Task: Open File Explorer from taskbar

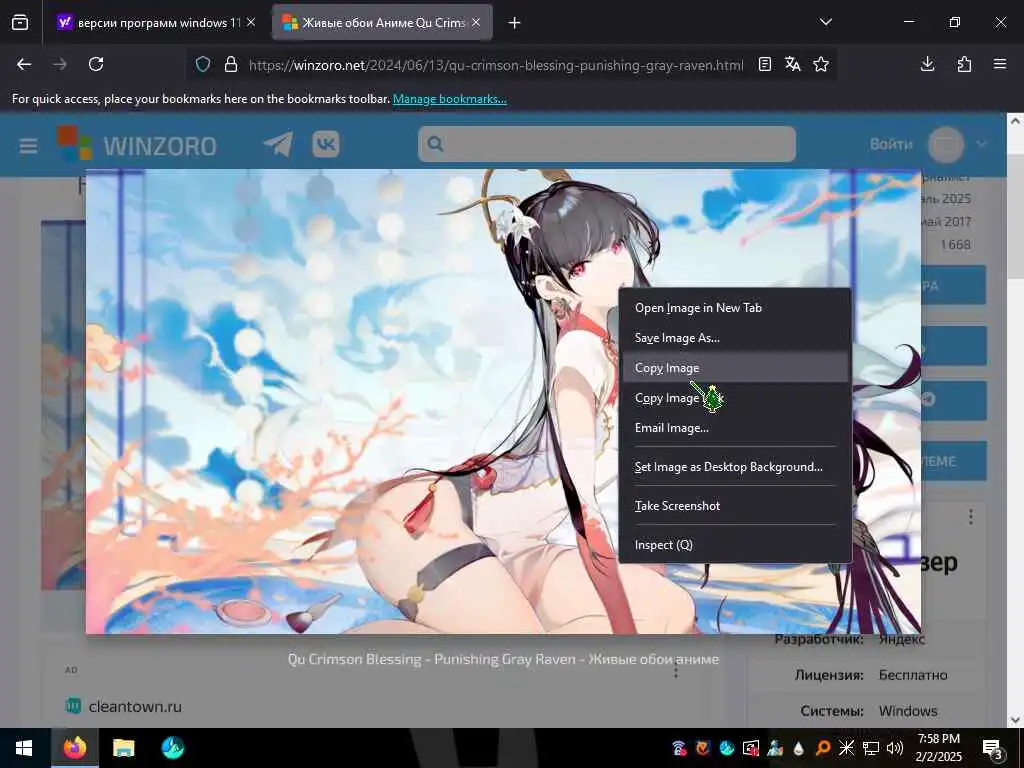Action: (x=123, y=748)
